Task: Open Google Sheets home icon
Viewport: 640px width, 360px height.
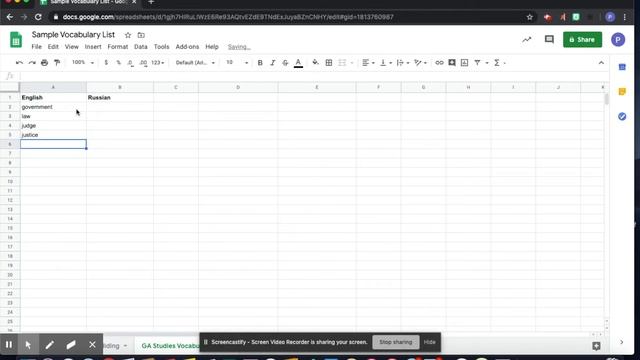Action: tap(16, 40)
